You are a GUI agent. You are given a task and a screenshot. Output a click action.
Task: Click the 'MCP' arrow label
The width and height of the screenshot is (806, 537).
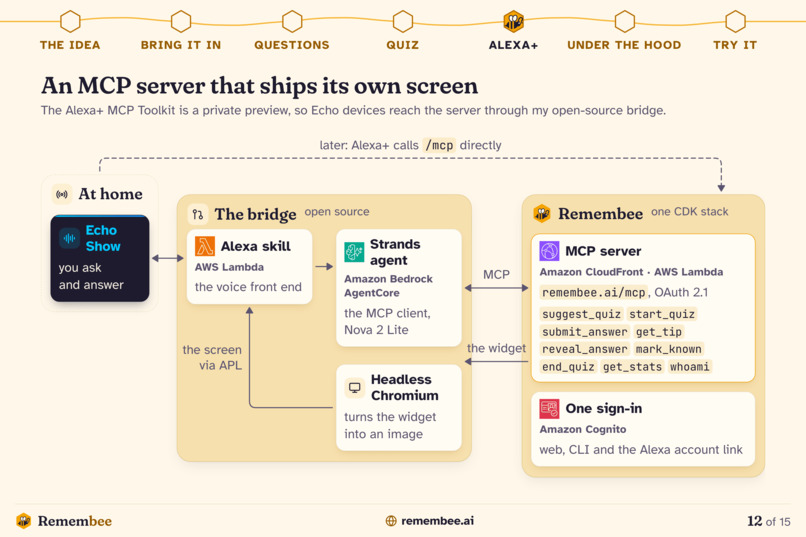(496, 275)
